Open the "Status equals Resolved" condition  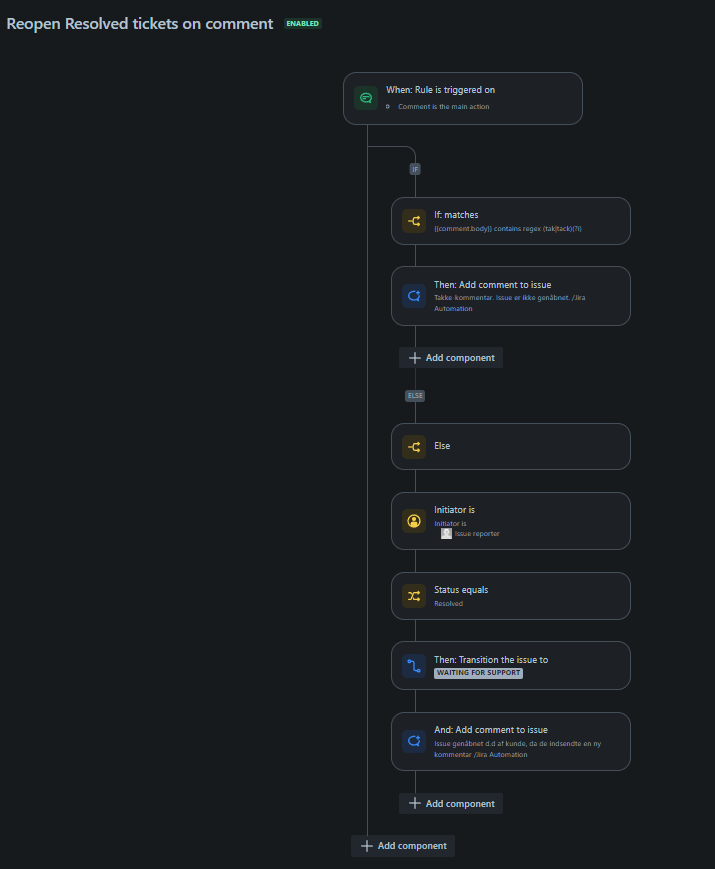(510, 596)
